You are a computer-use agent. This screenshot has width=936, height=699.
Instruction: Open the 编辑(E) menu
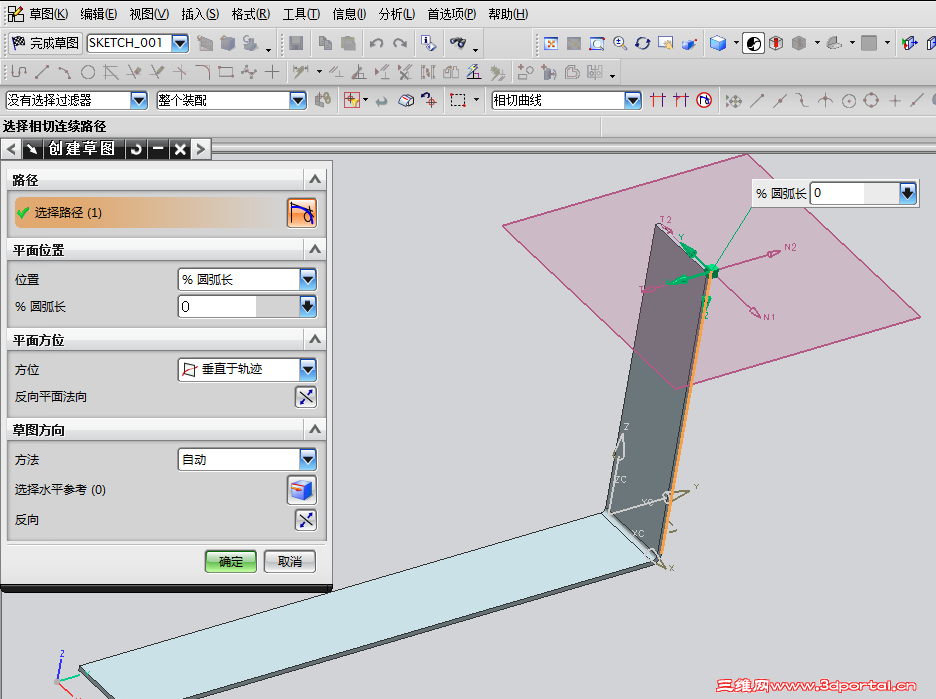(x=98, y=14)
